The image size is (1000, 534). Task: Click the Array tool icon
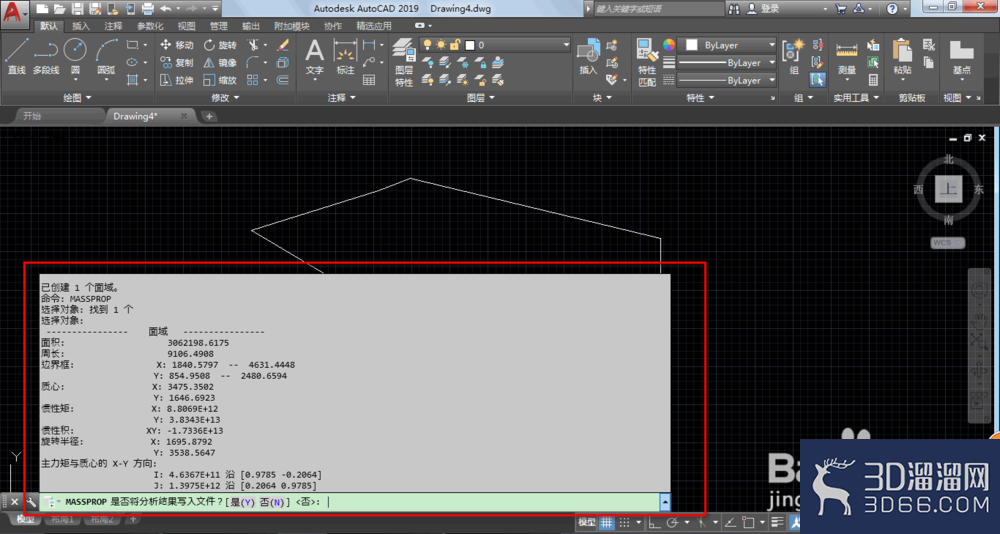tap(253, 80)
